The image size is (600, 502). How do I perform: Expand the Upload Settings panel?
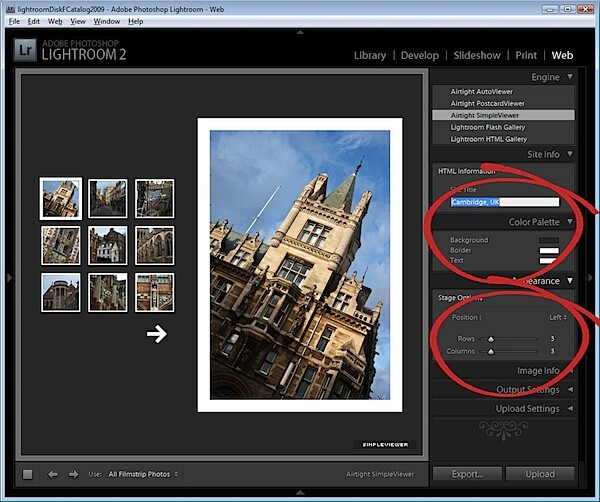point(570,408)
